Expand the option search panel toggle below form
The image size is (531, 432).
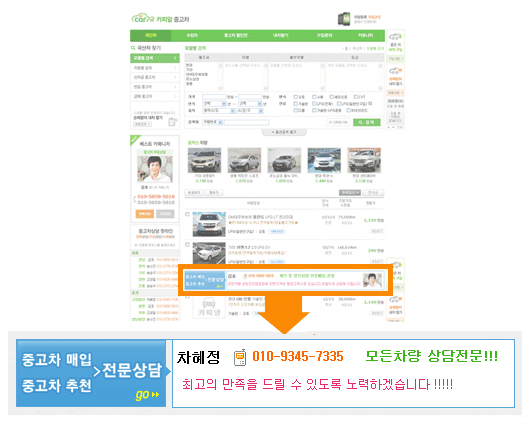[x=284, y=132]
